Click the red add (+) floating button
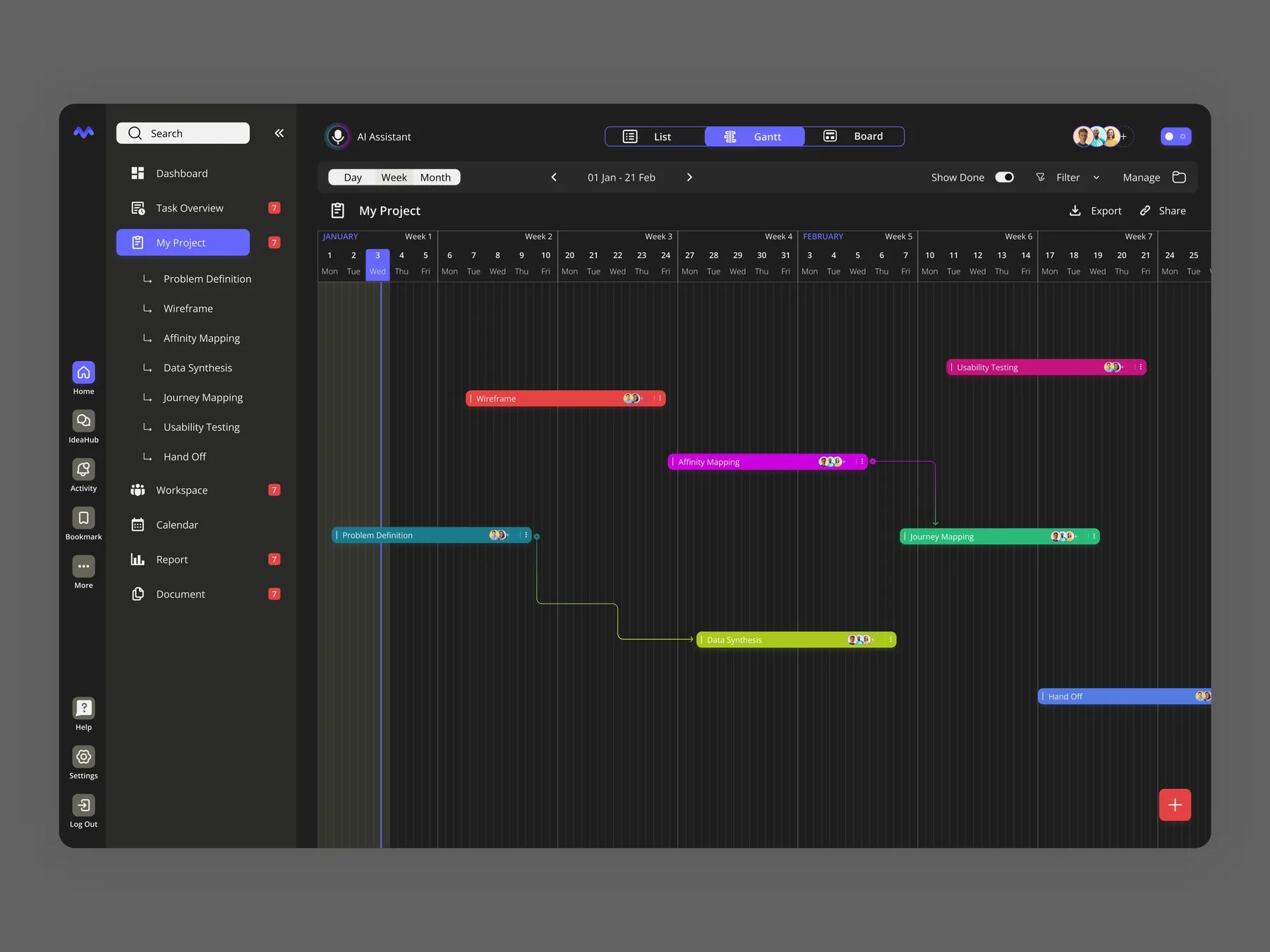Image resolution: width=1270 pixels, height=952 pixels. [1175, 805]
